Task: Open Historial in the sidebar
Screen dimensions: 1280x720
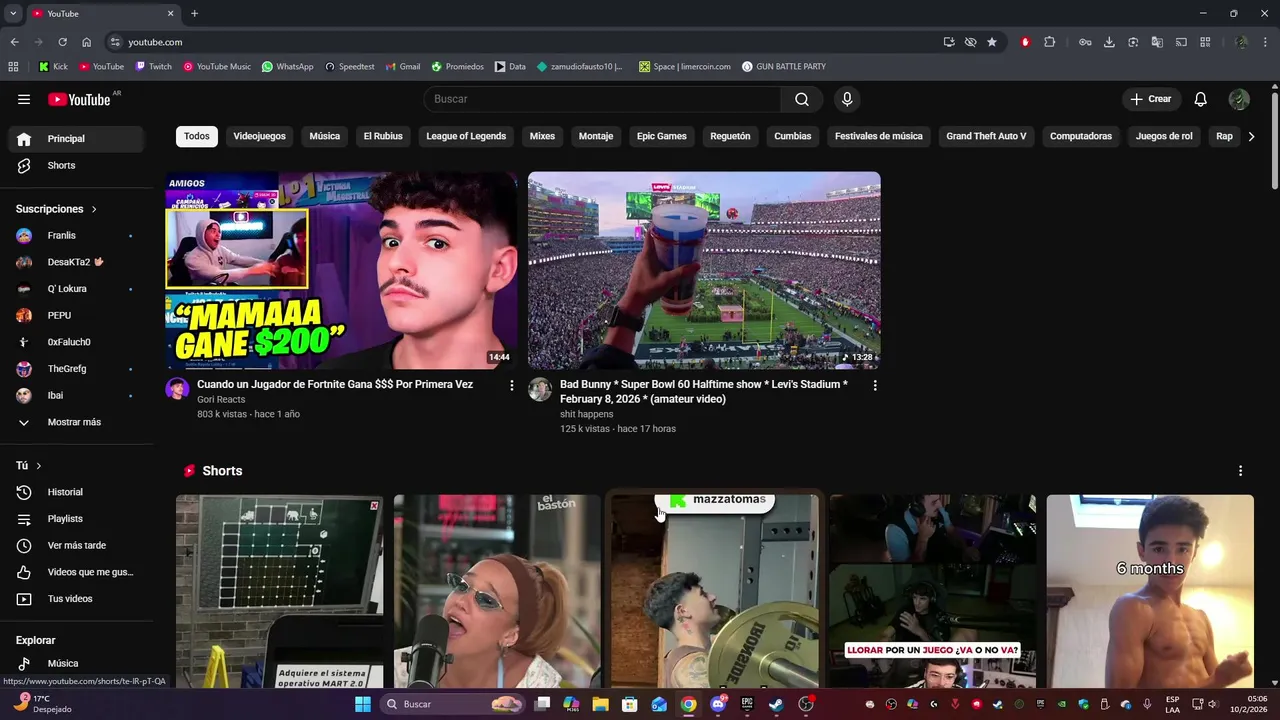Action: [76, 492]
